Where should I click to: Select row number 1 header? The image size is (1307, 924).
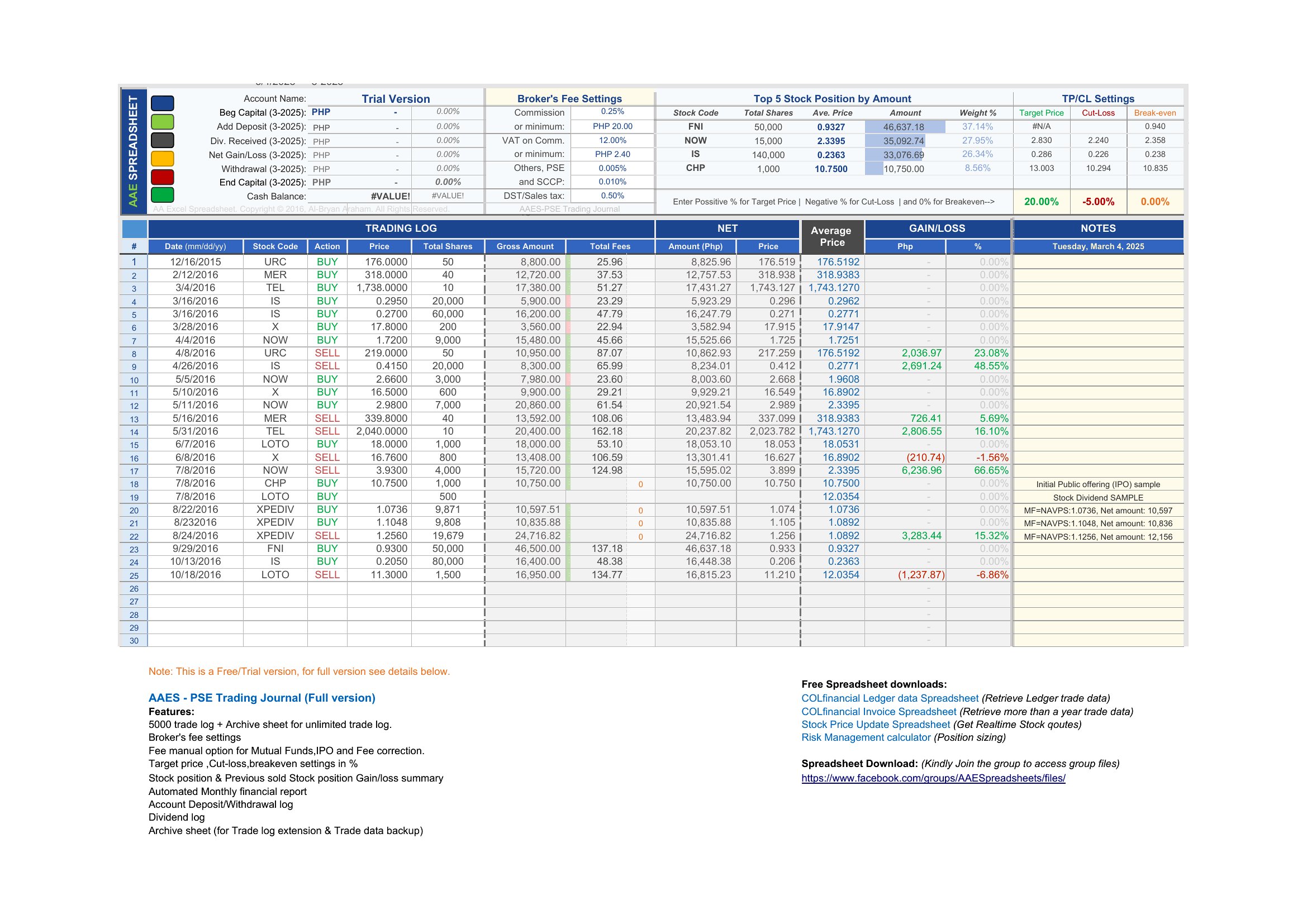(x=134, y=261)
